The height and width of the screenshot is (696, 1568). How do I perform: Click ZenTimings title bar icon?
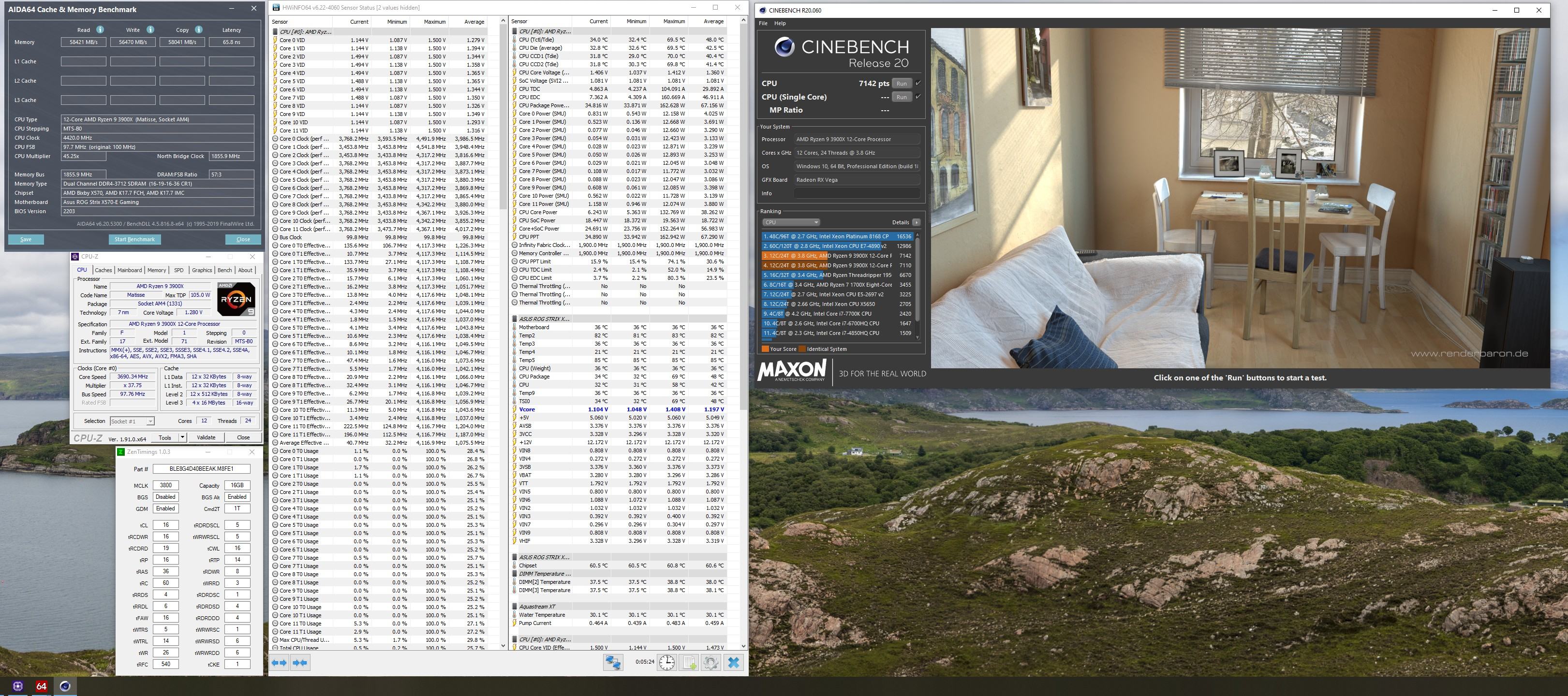121,452
